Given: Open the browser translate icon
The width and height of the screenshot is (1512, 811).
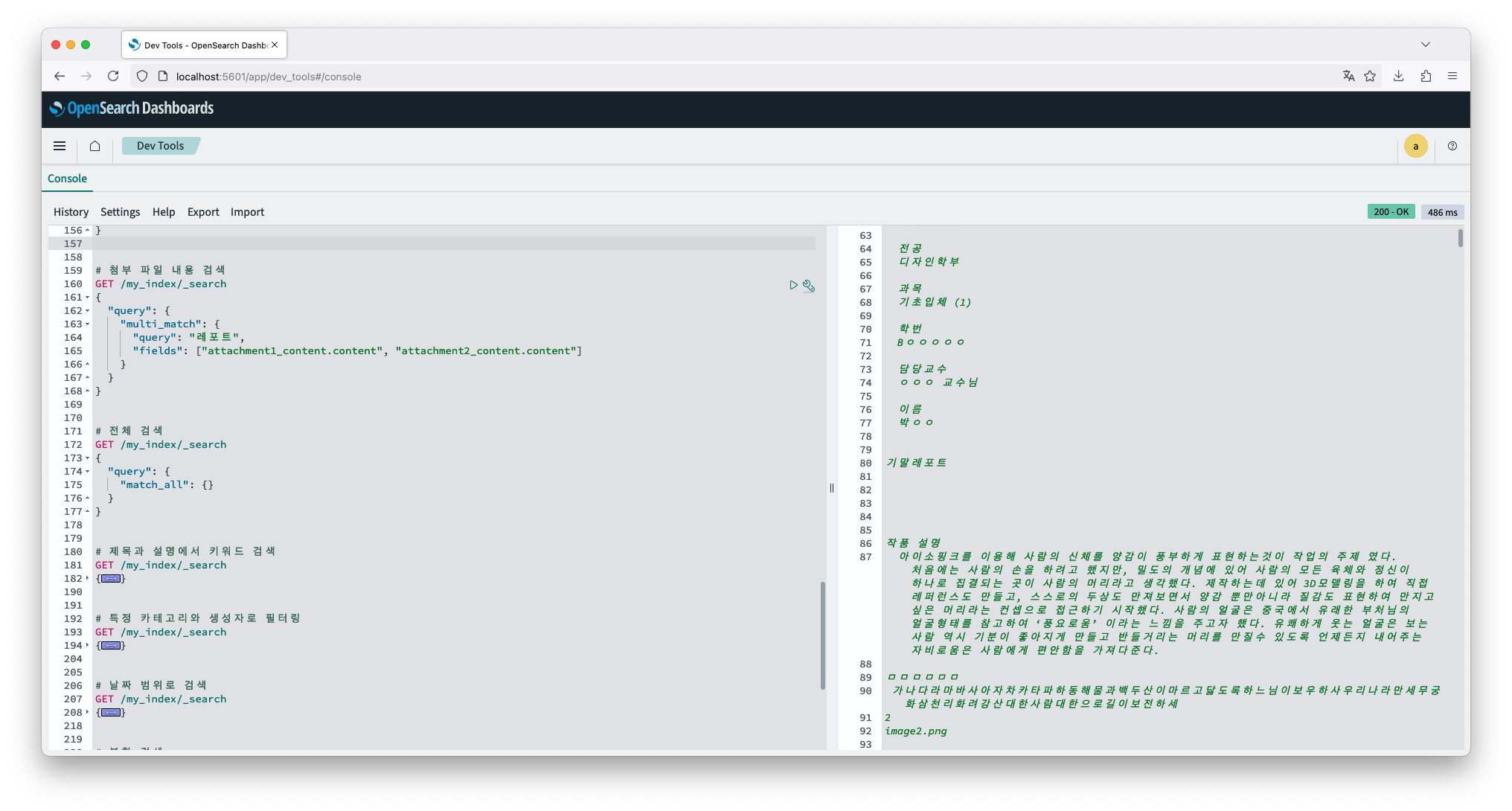Looking at the screenshot, I should [x=1348, y=76].
